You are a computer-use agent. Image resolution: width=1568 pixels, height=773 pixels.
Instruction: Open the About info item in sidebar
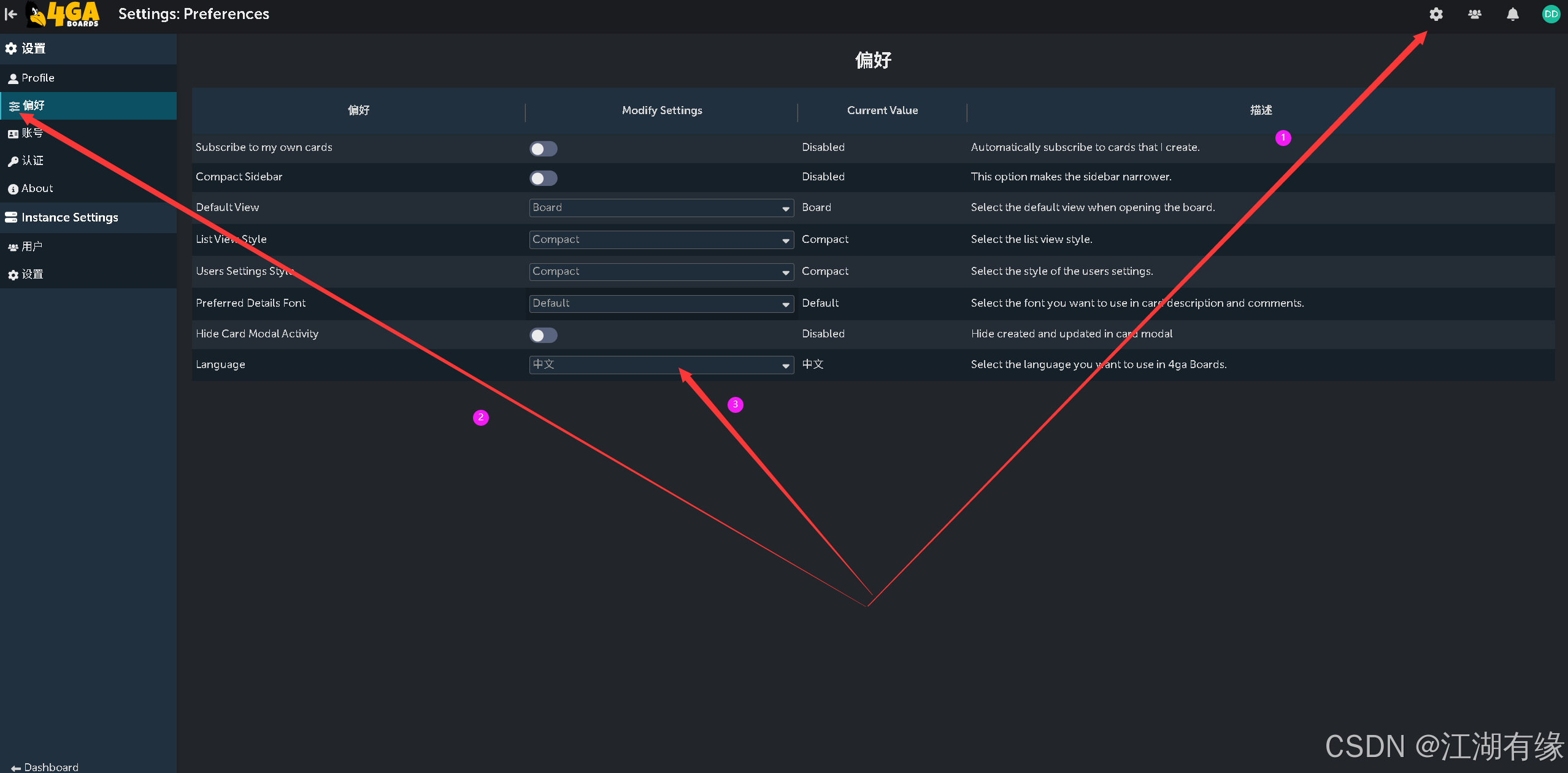[37, 188]
